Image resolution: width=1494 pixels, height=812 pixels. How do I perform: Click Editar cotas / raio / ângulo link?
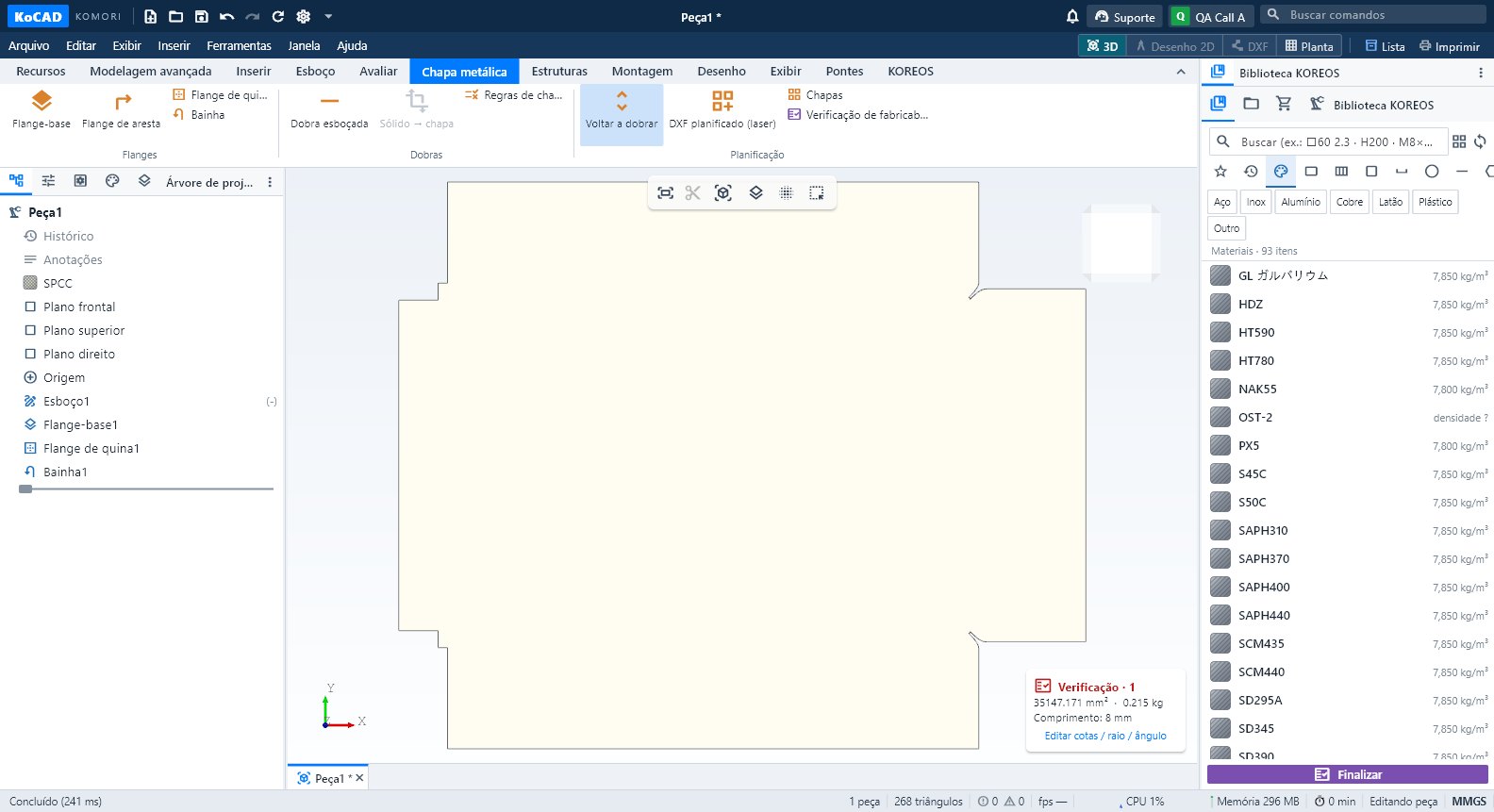coord(1105,736)
